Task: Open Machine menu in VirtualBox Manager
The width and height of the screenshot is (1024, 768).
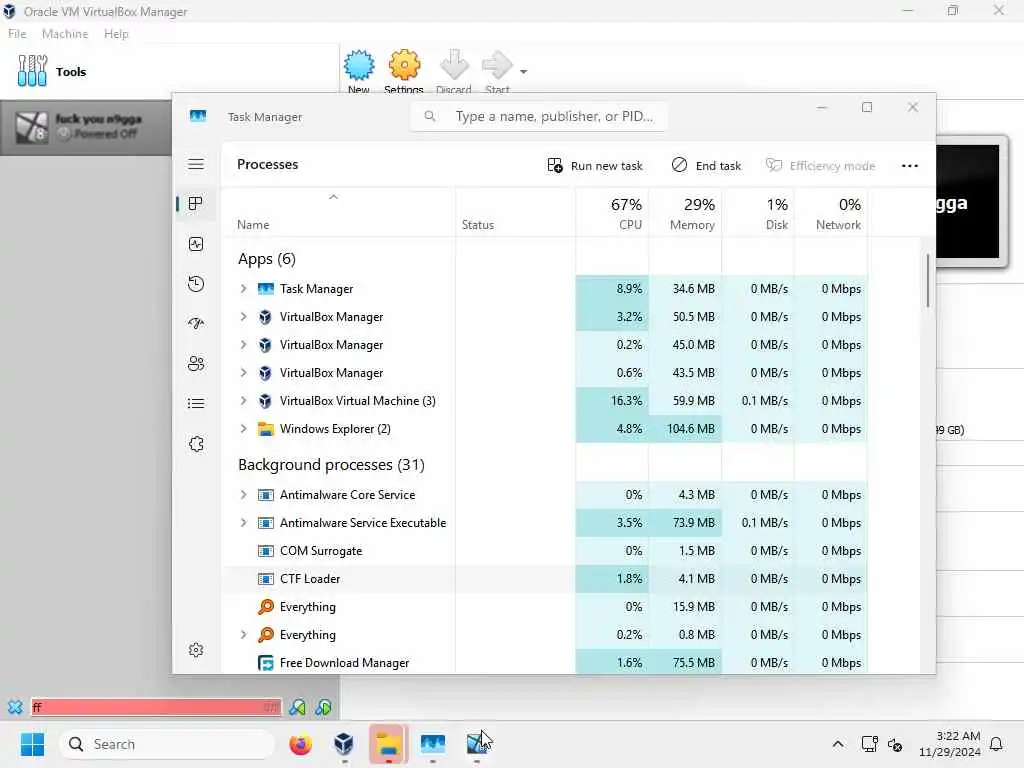Action: point(65,34)
